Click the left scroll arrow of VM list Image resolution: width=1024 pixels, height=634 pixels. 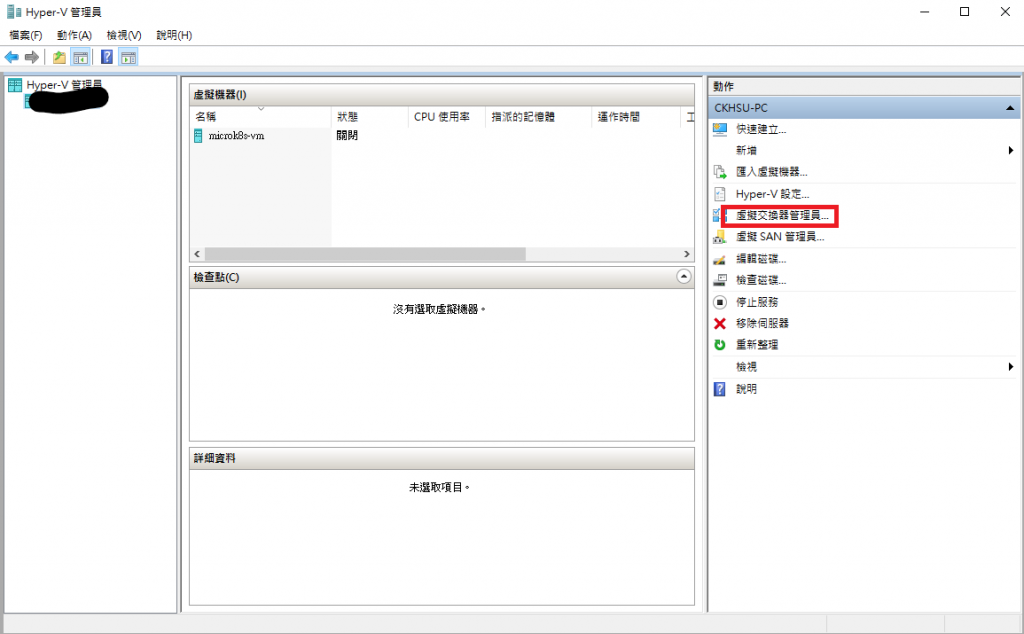pos(197,254)
